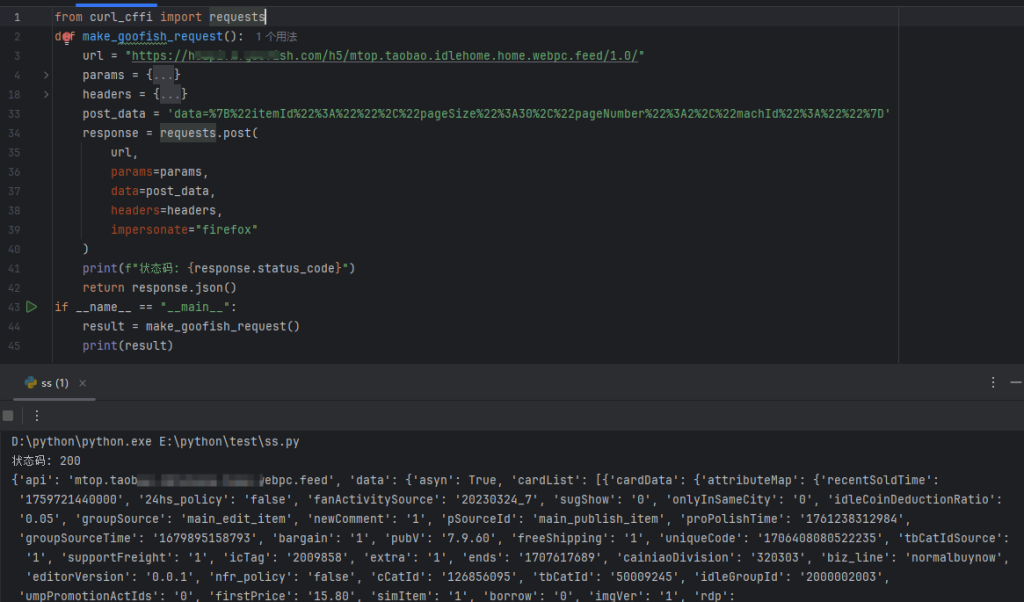Image resolution: width=1024 pixels, height=602 pixels.
Task: Click the 1个用法 usages hint
Action: coord(277,37)
